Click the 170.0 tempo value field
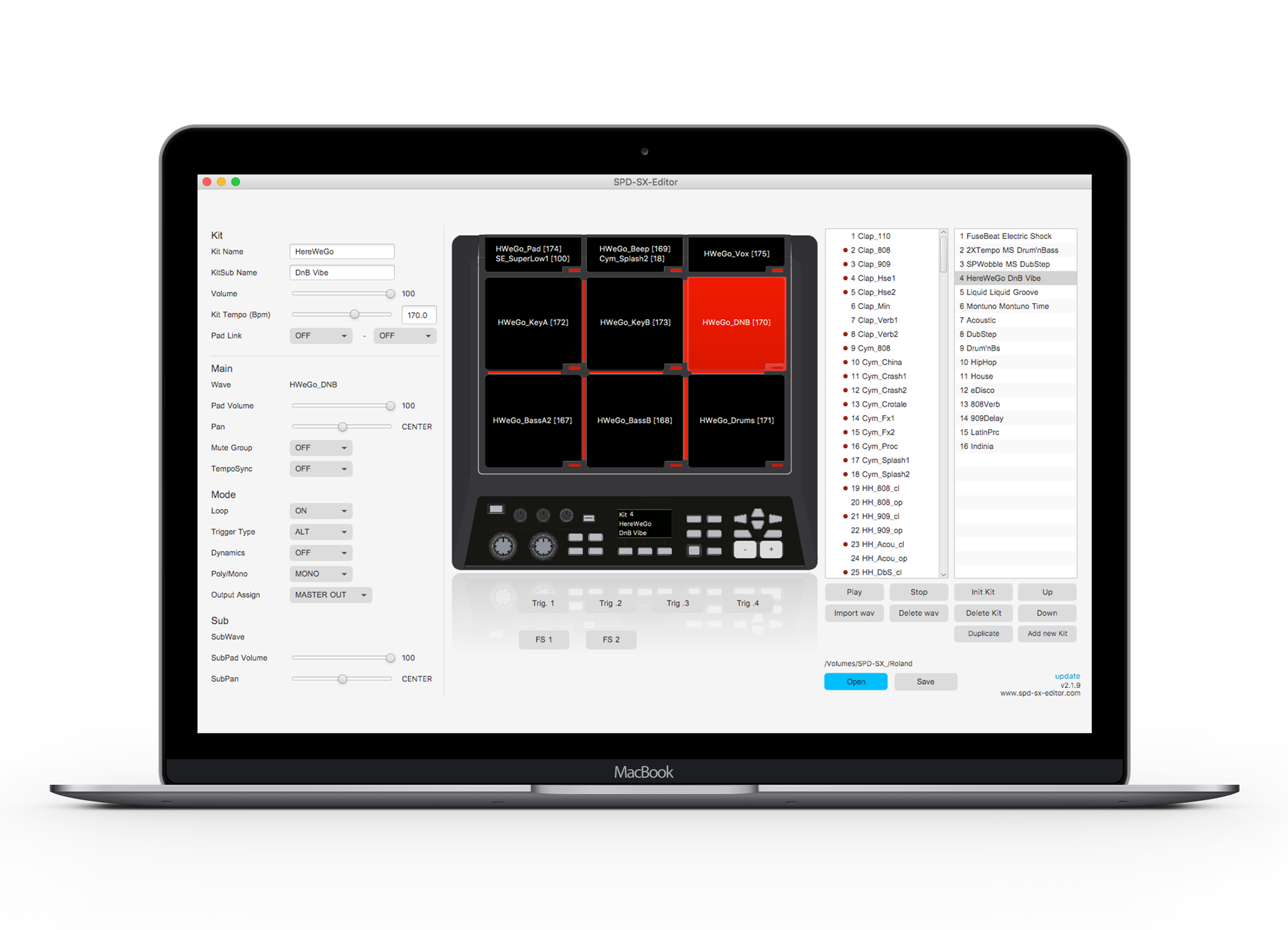The height and width of the screenshot is (930, 1288). coord(419,315)
